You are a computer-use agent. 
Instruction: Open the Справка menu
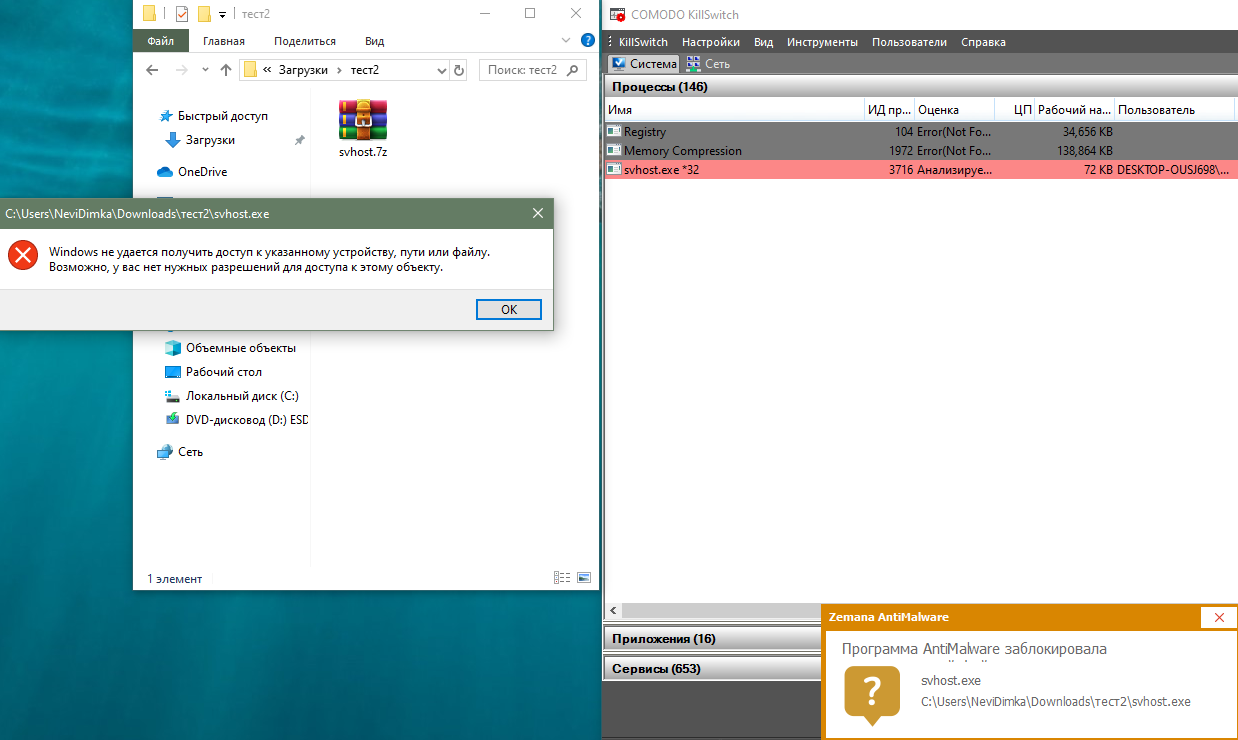[983, 42]
